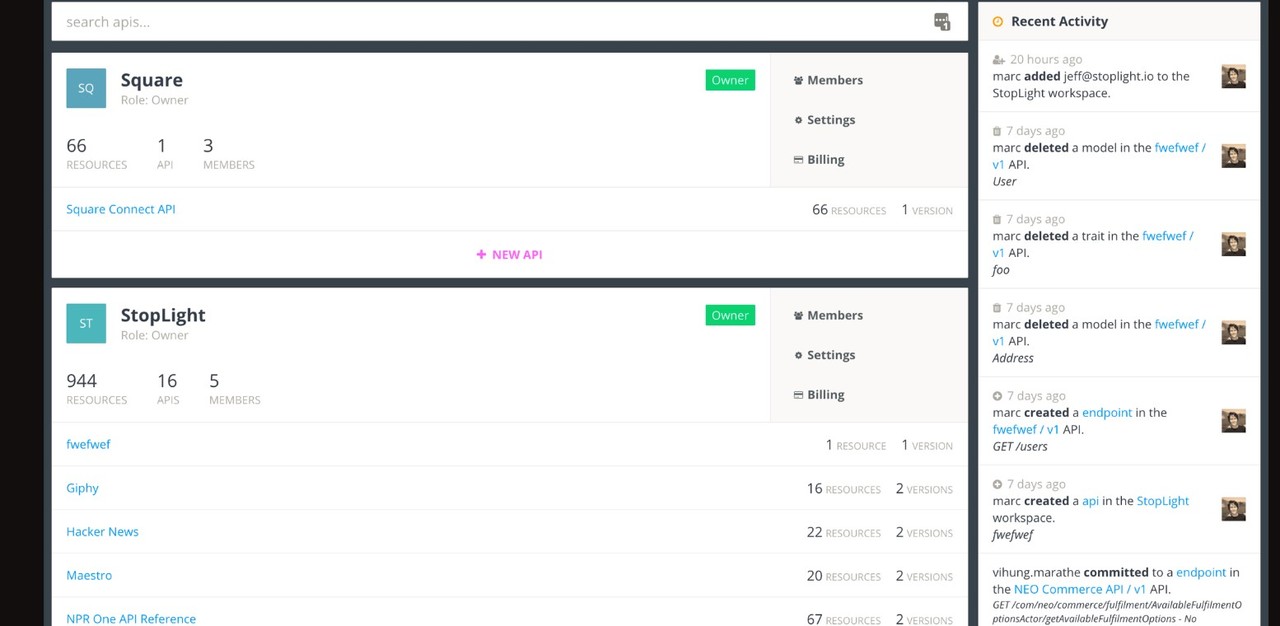1280x626 pixels.
Task: Click the Recent Activity heading
Action: click(1059, 21)
